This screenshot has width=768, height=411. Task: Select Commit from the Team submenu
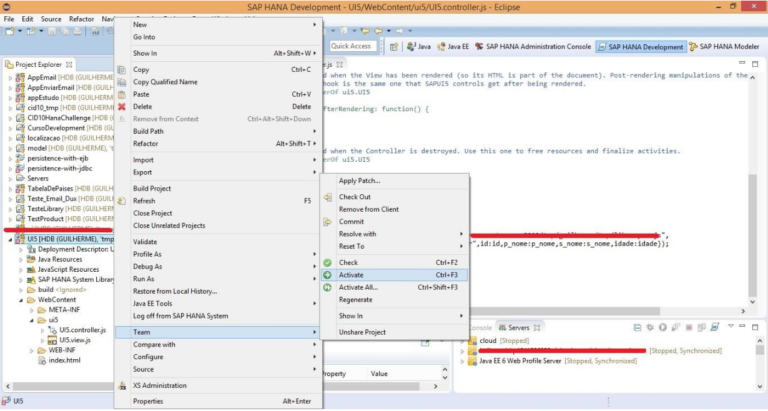pyautogui.click(x=352, y=221)
